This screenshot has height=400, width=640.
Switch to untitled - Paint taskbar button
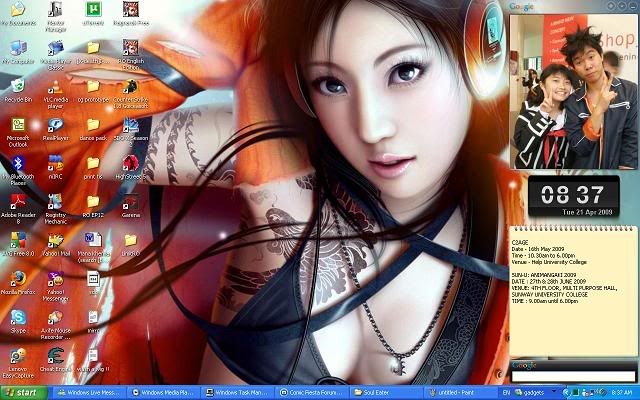[x=460, y=393]
